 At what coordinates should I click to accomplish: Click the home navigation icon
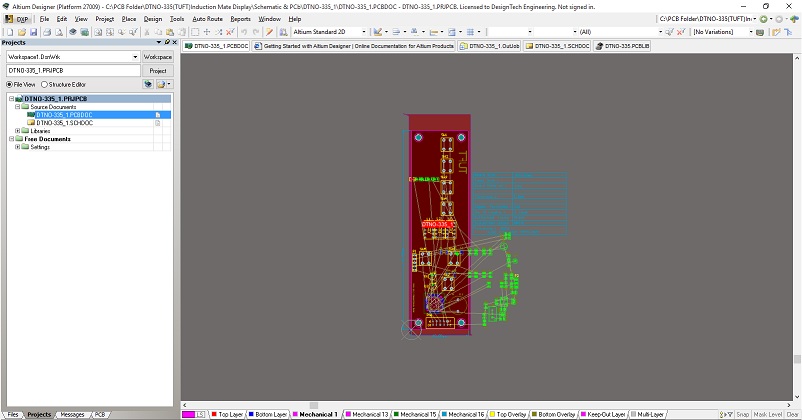click(794, 19)
